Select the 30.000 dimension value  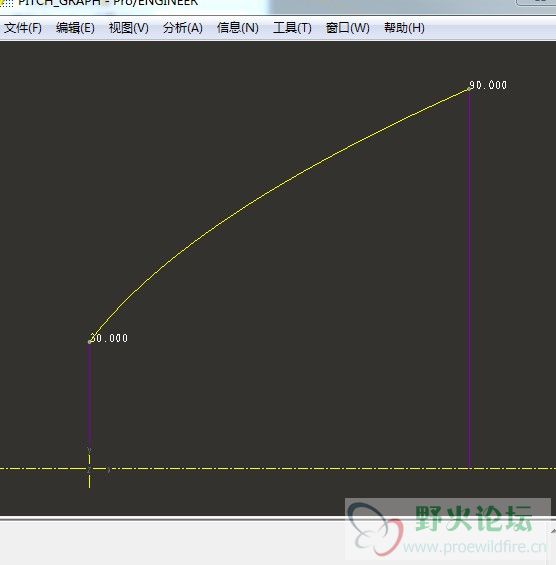pos(109,338)
